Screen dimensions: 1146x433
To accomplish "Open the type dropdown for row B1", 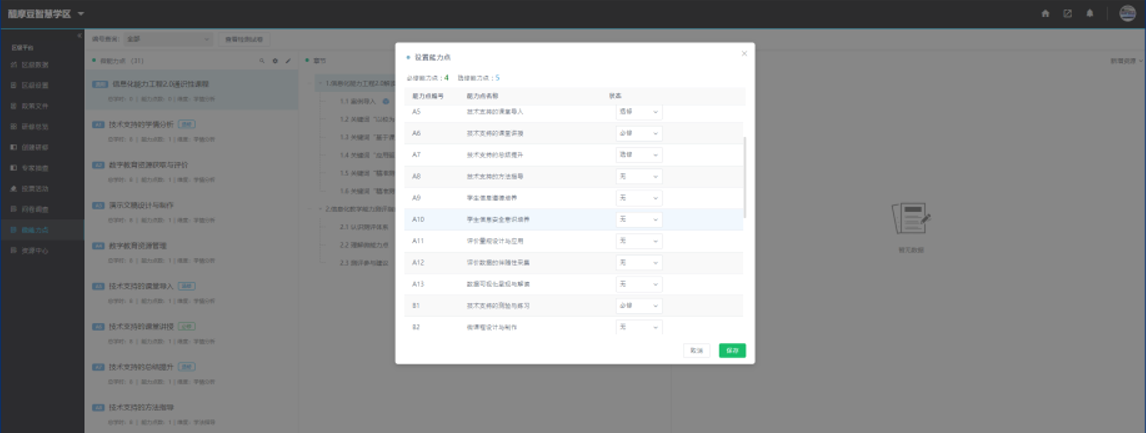I will [638, 305].
